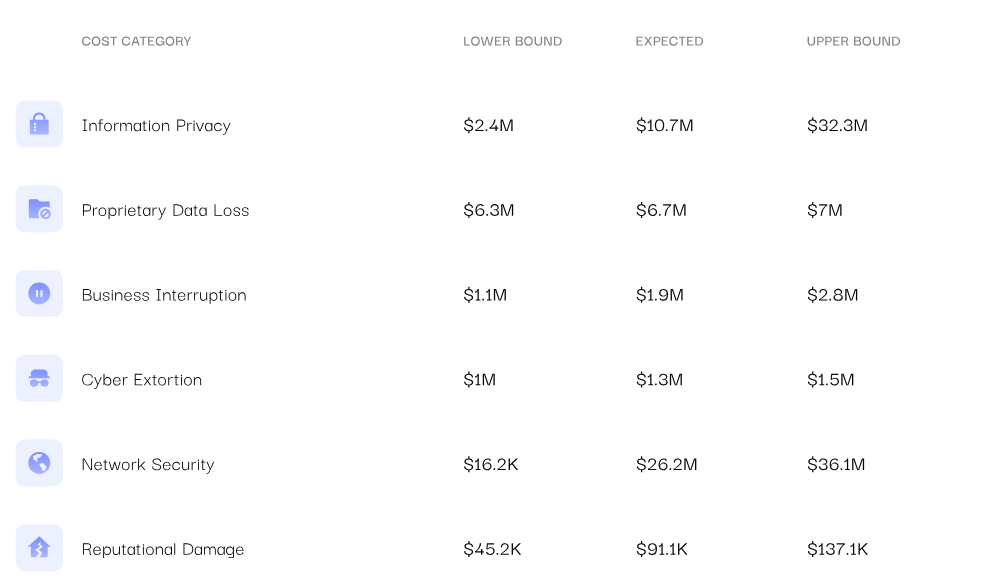
Task: Click the Proprietary Data Loss folder icon
Action: point(39,209)
